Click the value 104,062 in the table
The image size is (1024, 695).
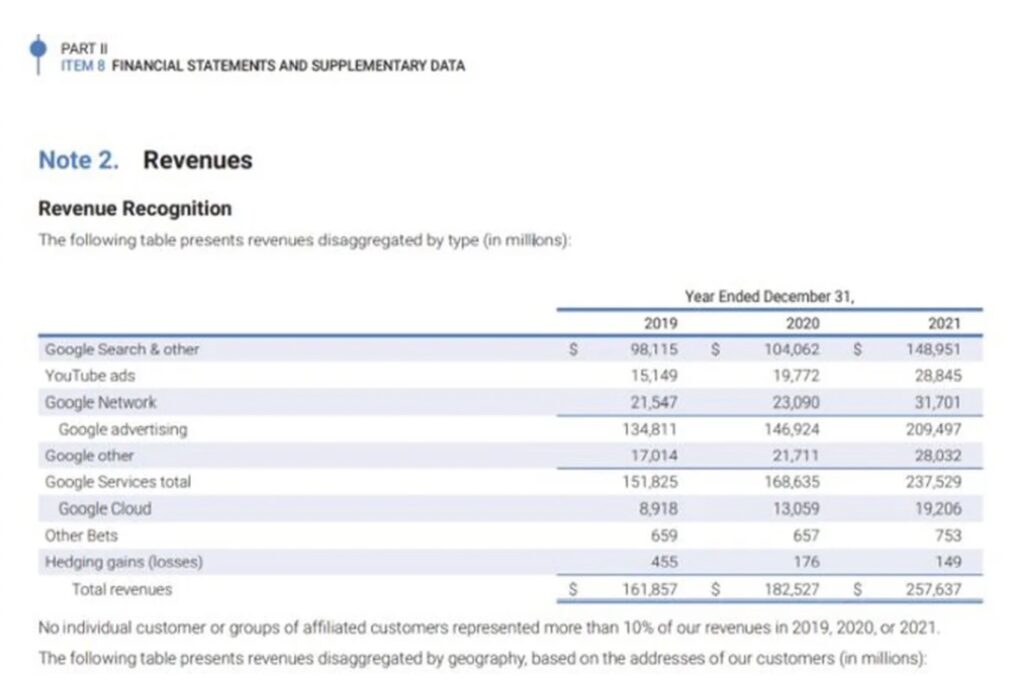tap(792, 349)
